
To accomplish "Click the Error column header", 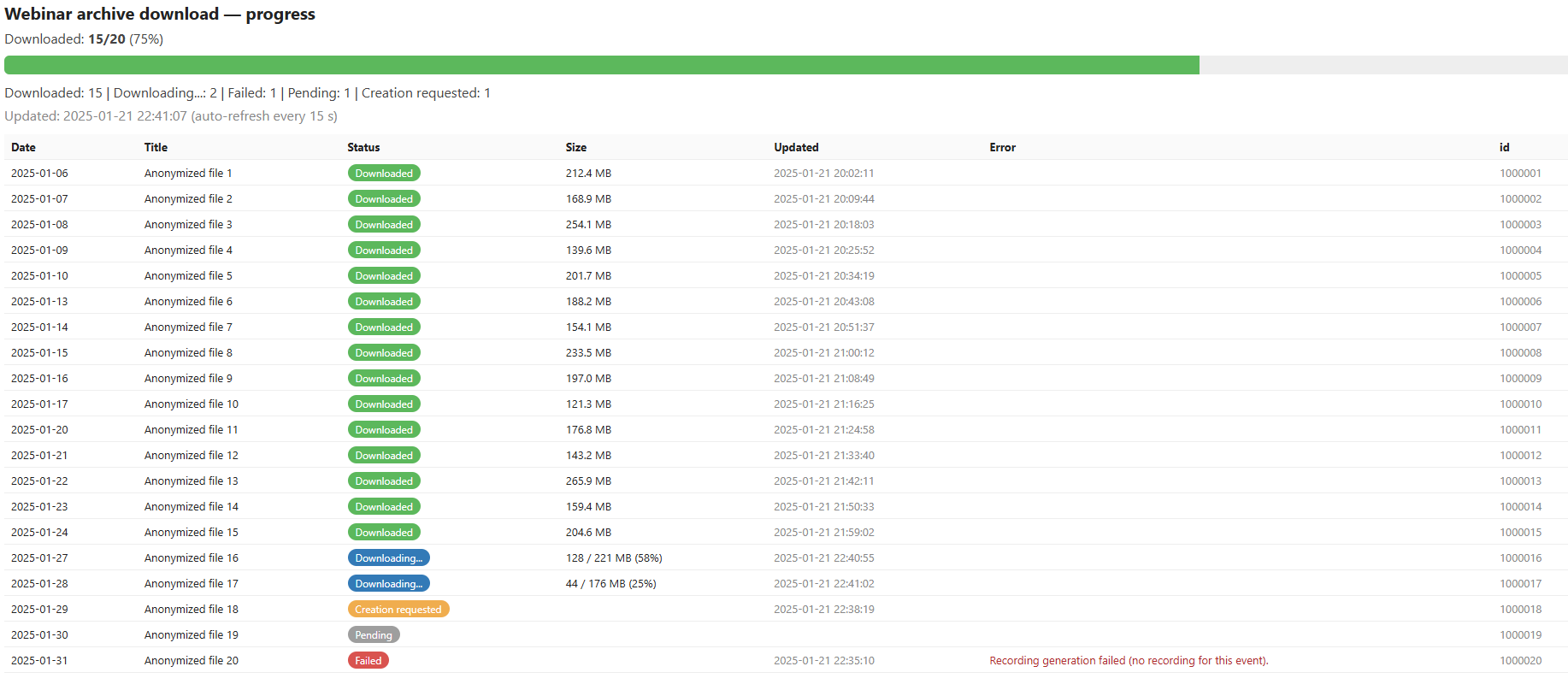I will click(x=1002, y=147).
